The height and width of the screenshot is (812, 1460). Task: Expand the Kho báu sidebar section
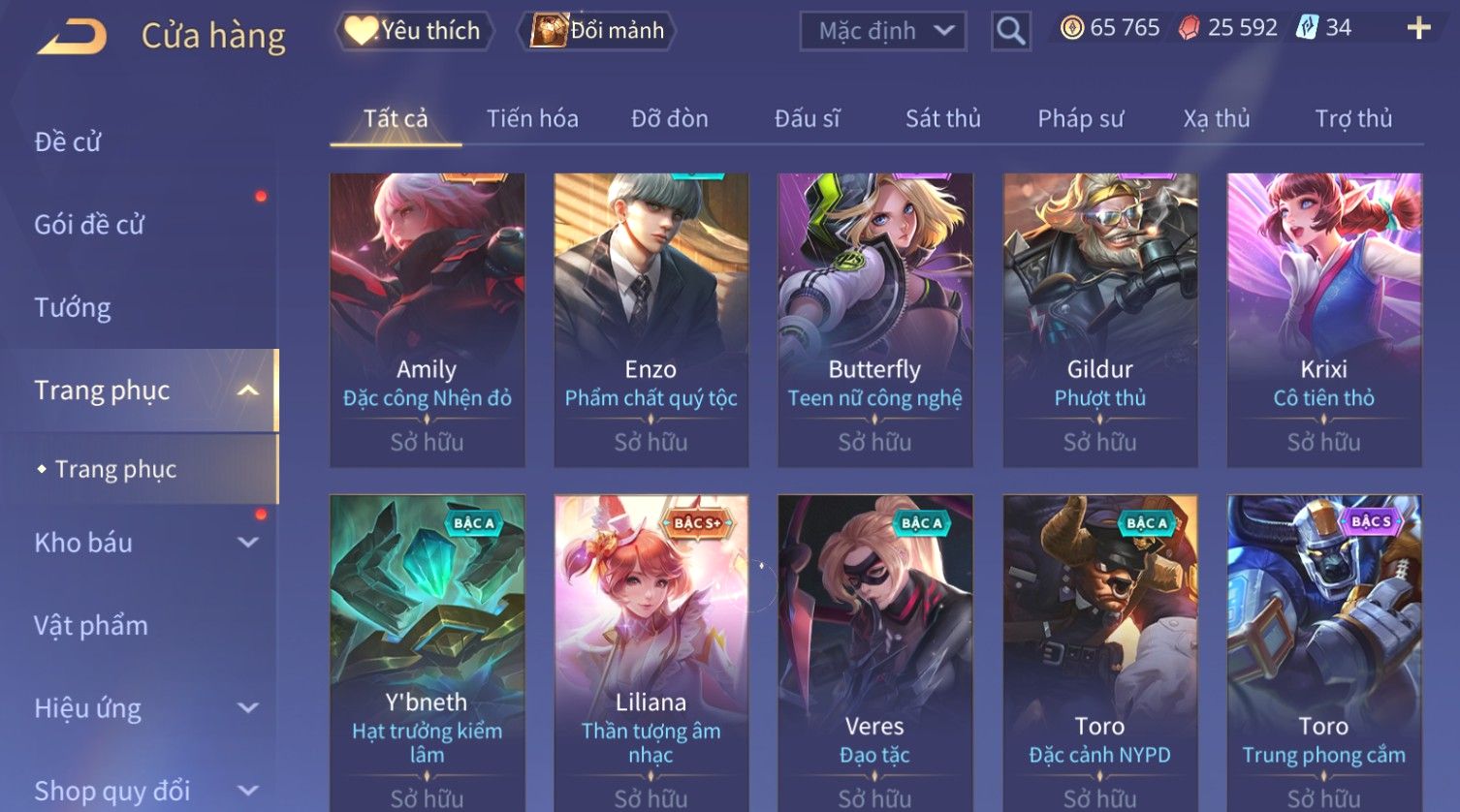pyautogui.click(x=248, y=543)
